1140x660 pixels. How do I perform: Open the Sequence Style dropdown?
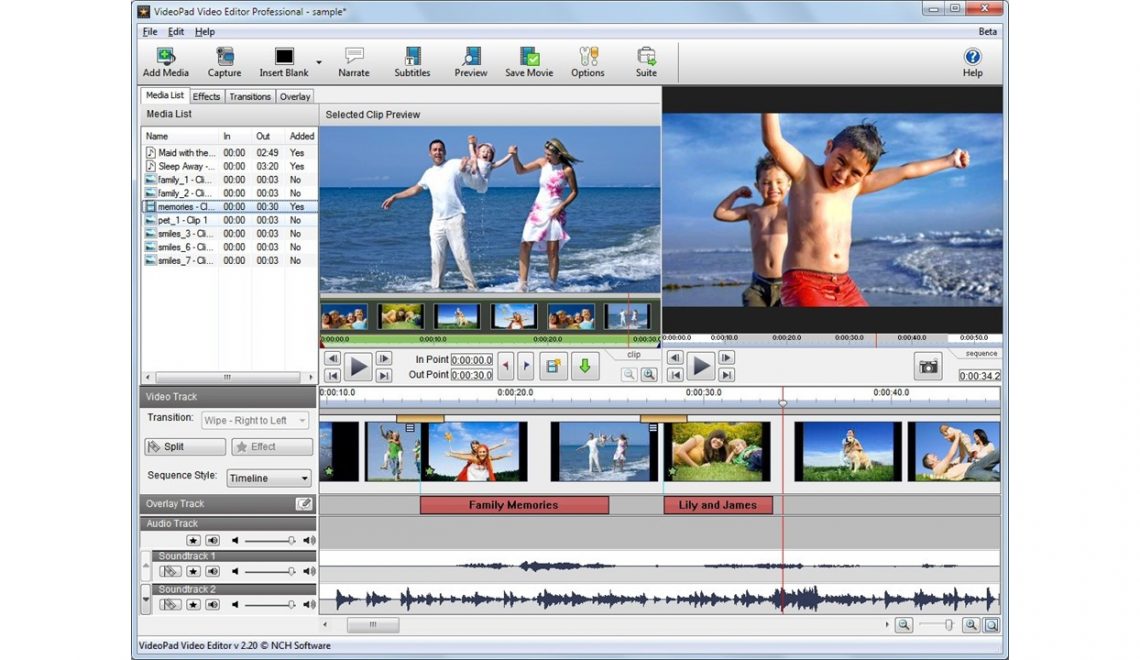(270, 478)
